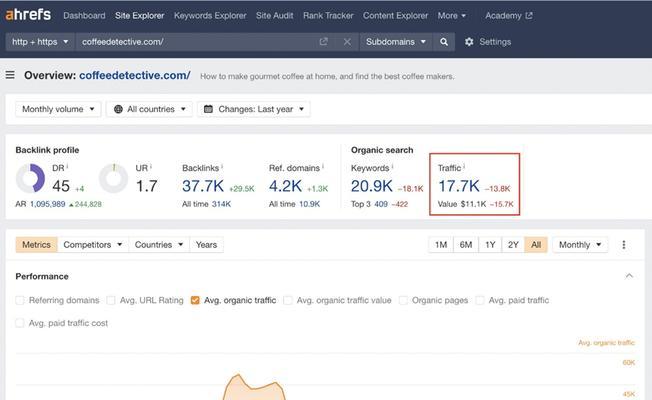The width and height of the screenshot is (652, 400).
Task: Enable Avg. URL Rating checkbox
Action: click(x=111, y=300)
